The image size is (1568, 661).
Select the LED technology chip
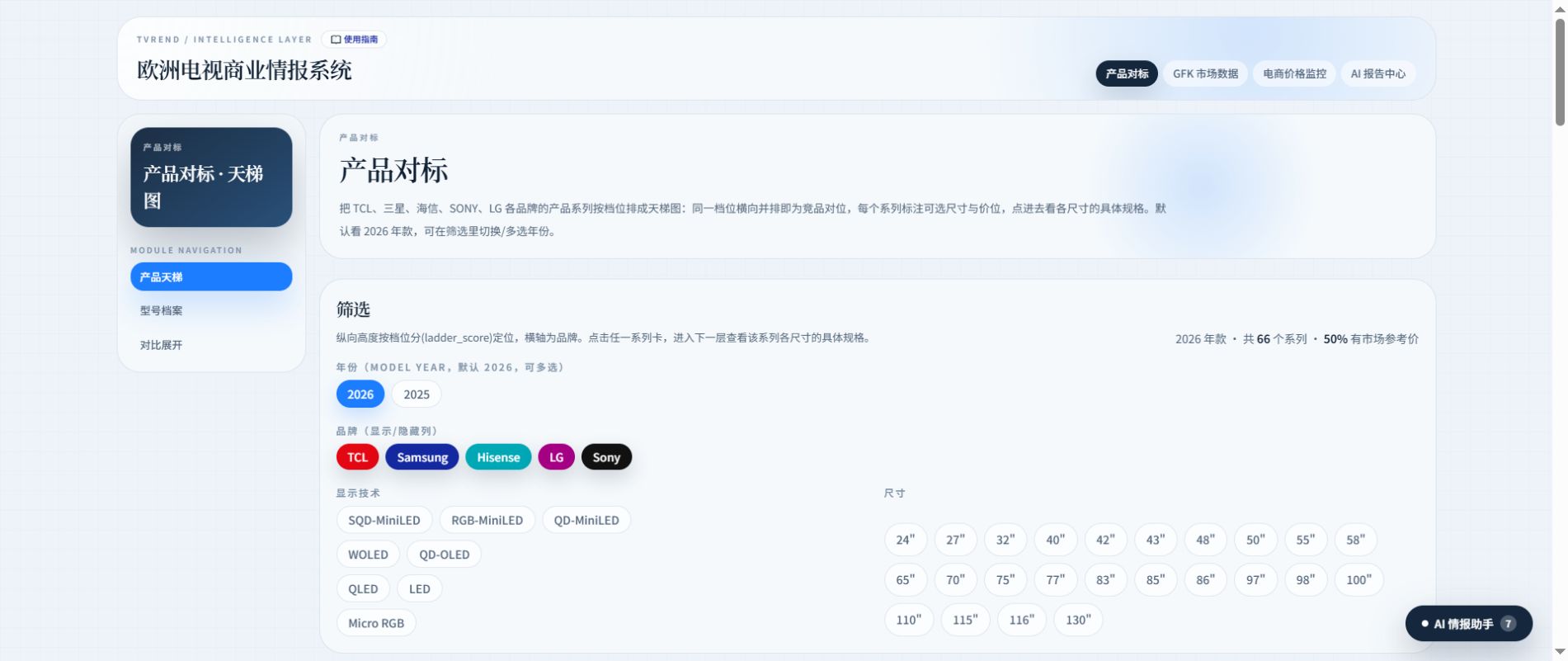[x=420, y=588]
